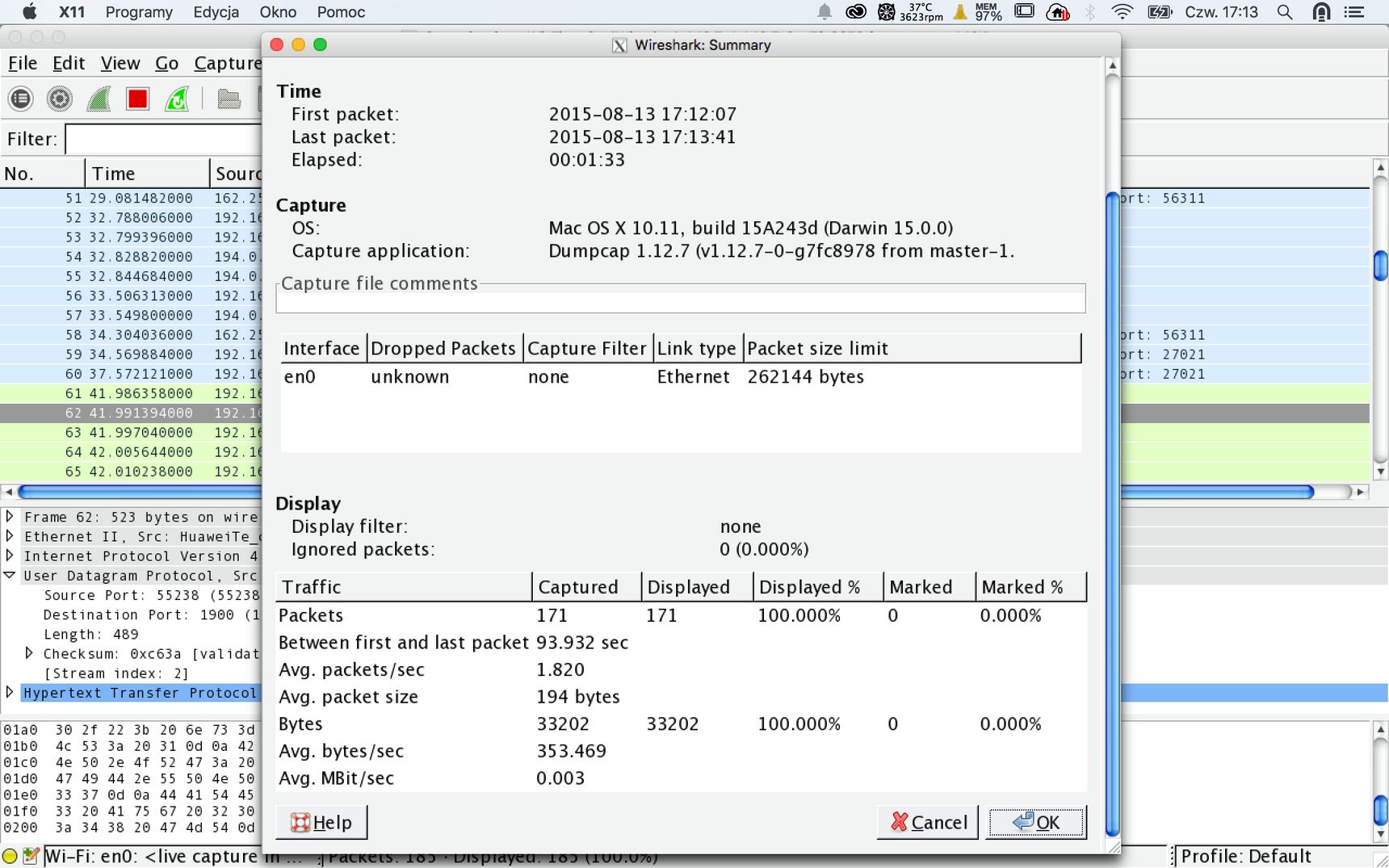Click the Displayed % column header
Viewport: 1389px width, 868px height.
[x=817, y=587]
